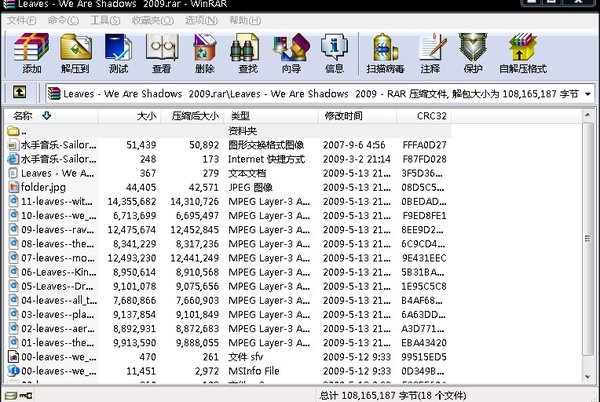Click the date 2009-3-2 21:14
The height and width of the screenshot is (402, 600).
(x=357, y=159)
